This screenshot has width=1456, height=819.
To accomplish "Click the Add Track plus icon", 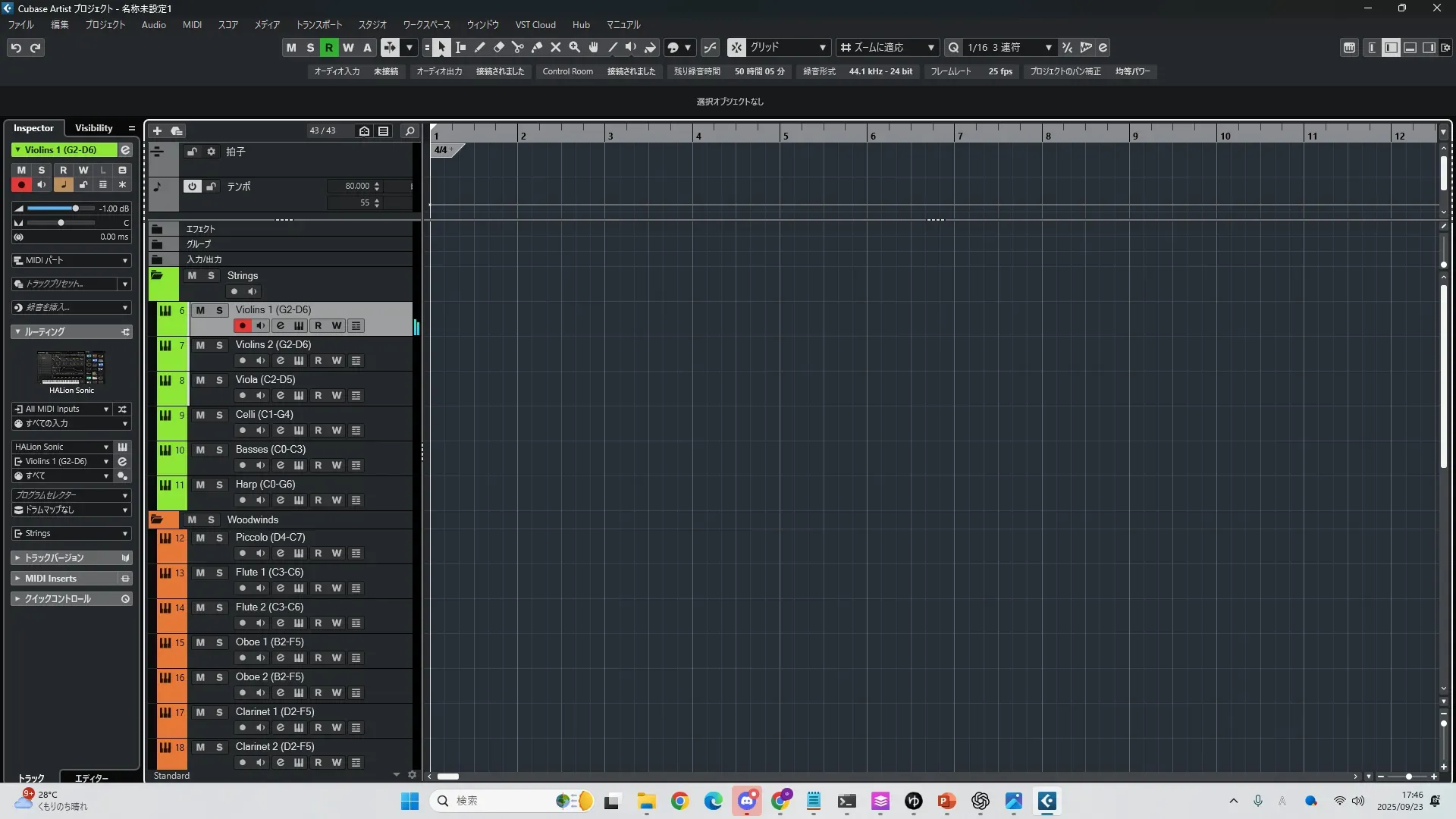I will pyautogui.click(x=157, y=131).
